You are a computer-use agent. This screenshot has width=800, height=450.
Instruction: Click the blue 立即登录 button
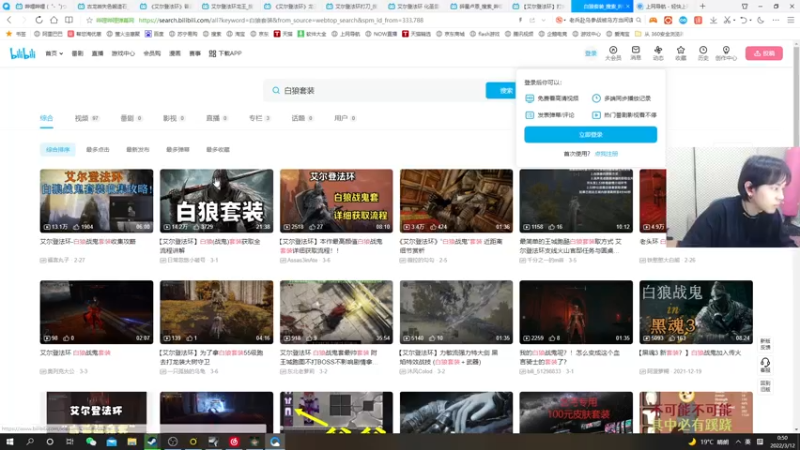coord(590,135)
